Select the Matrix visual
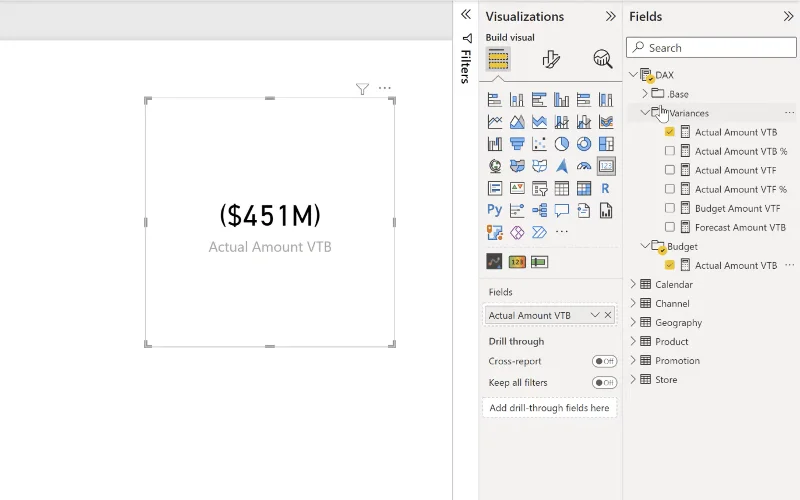Viewport: 800px width, 500px height. click(x=584, y=188)
